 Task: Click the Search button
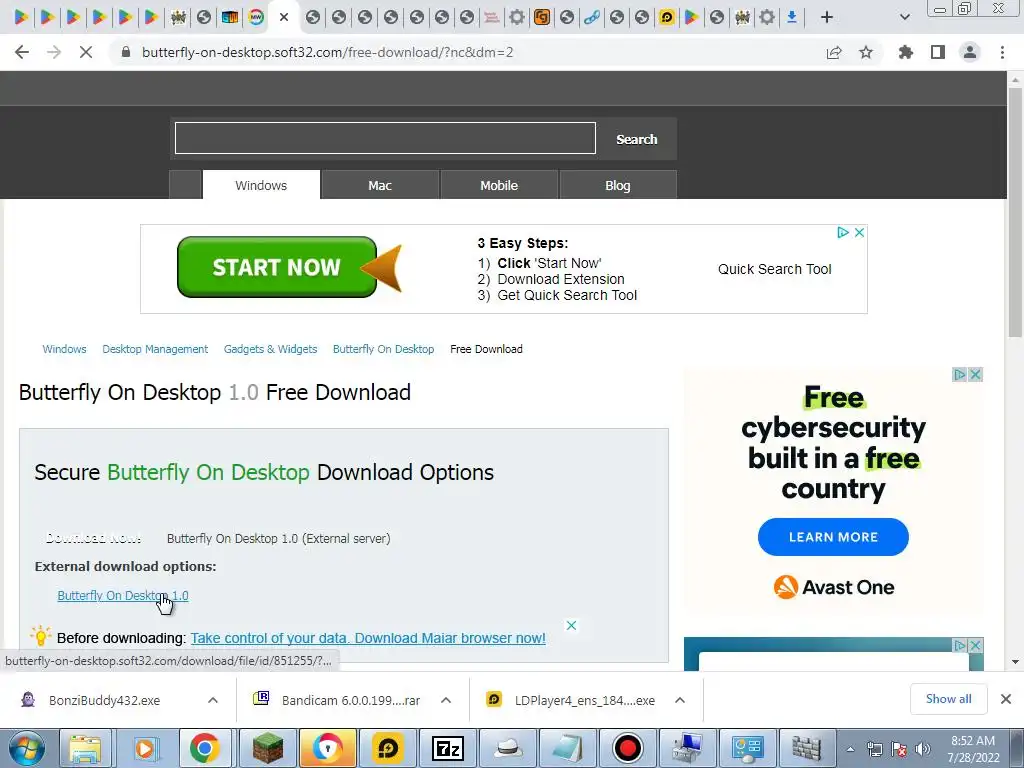(x=637, y=139)
